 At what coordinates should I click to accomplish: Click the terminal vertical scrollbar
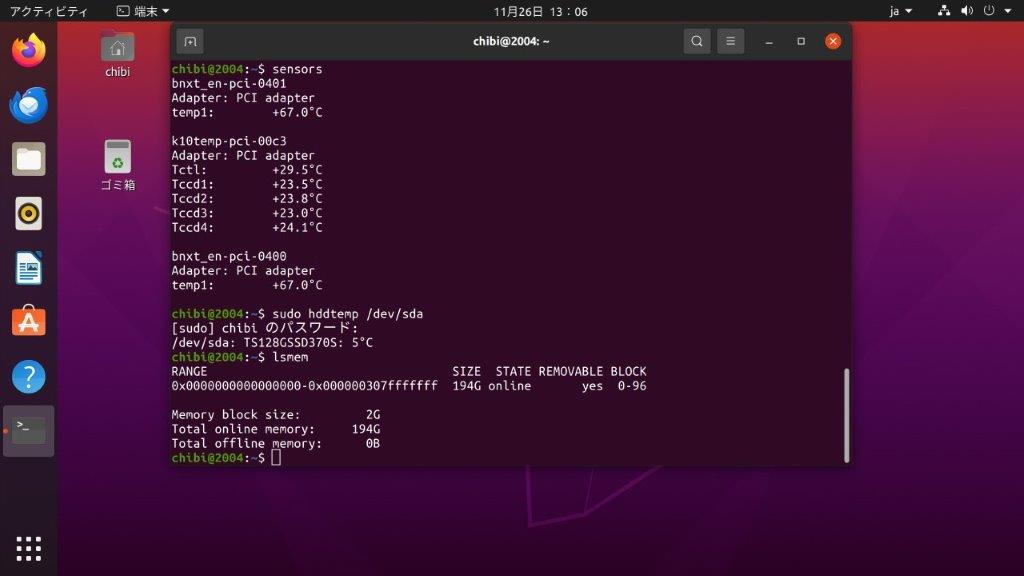[x=846, y=414]
